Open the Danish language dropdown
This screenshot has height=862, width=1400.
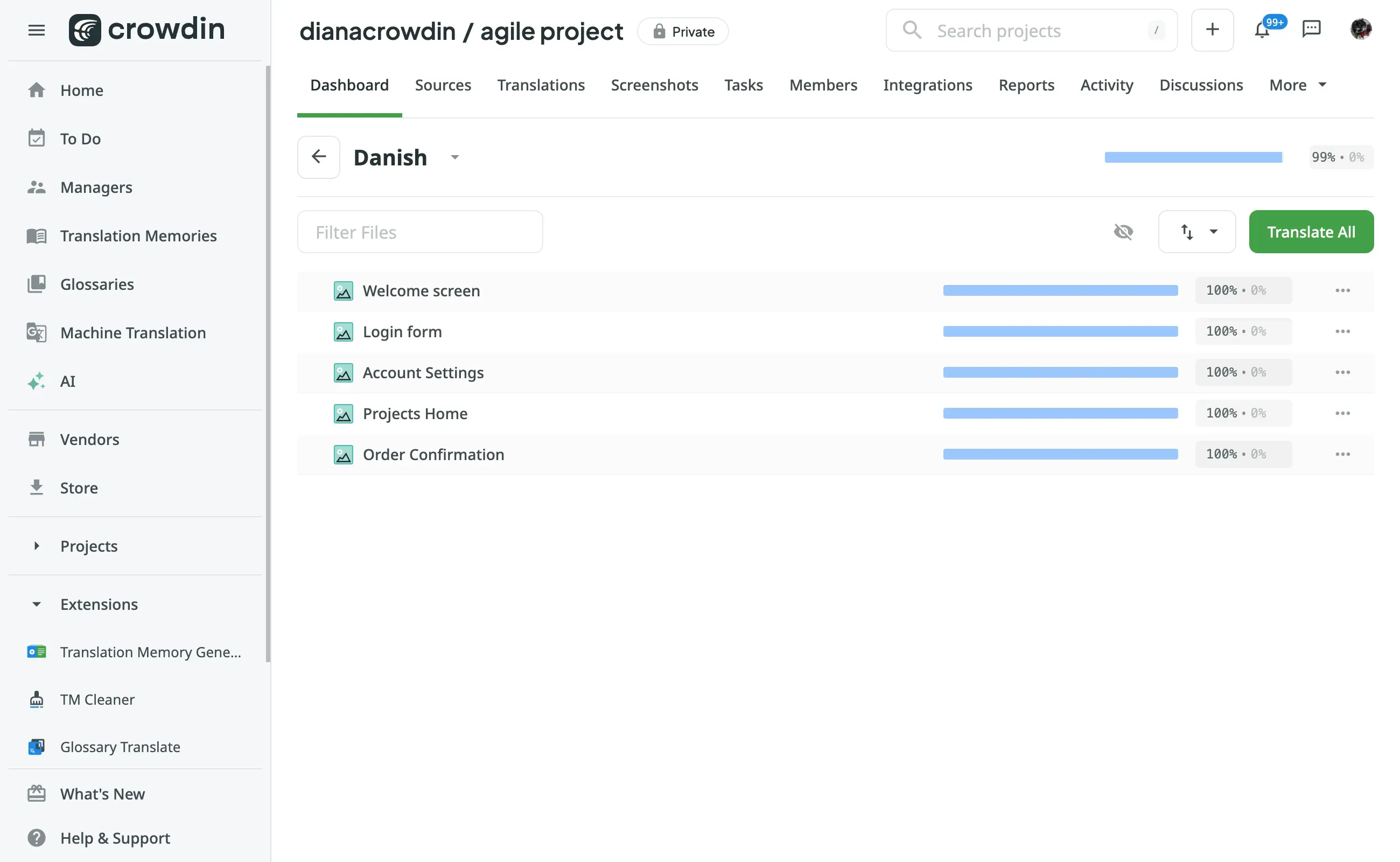(454, 157)
